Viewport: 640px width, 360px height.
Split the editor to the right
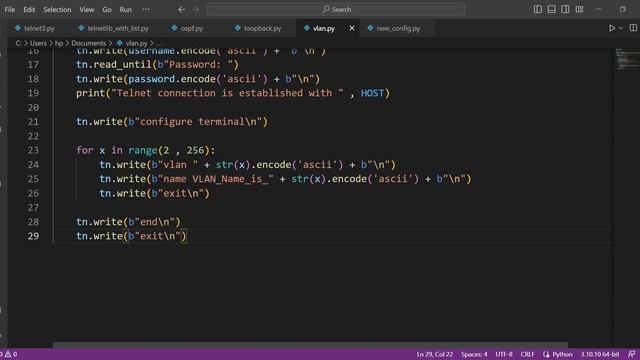[x=633, y=28]
